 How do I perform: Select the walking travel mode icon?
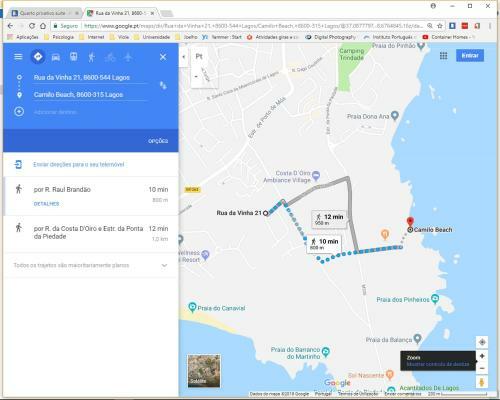[92, 57]
